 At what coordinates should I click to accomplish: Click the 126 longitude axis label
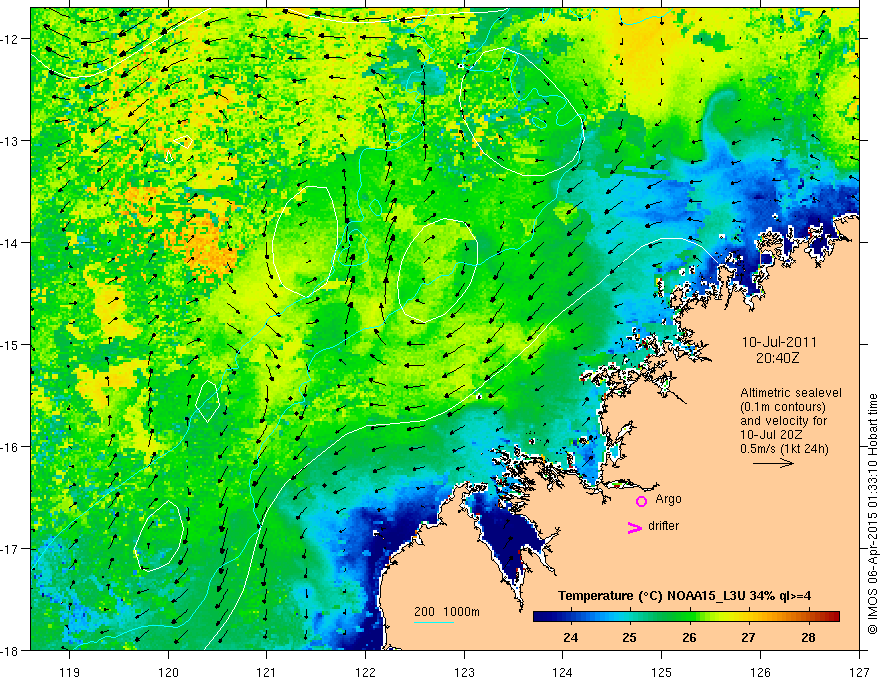(x=760, y=672)
